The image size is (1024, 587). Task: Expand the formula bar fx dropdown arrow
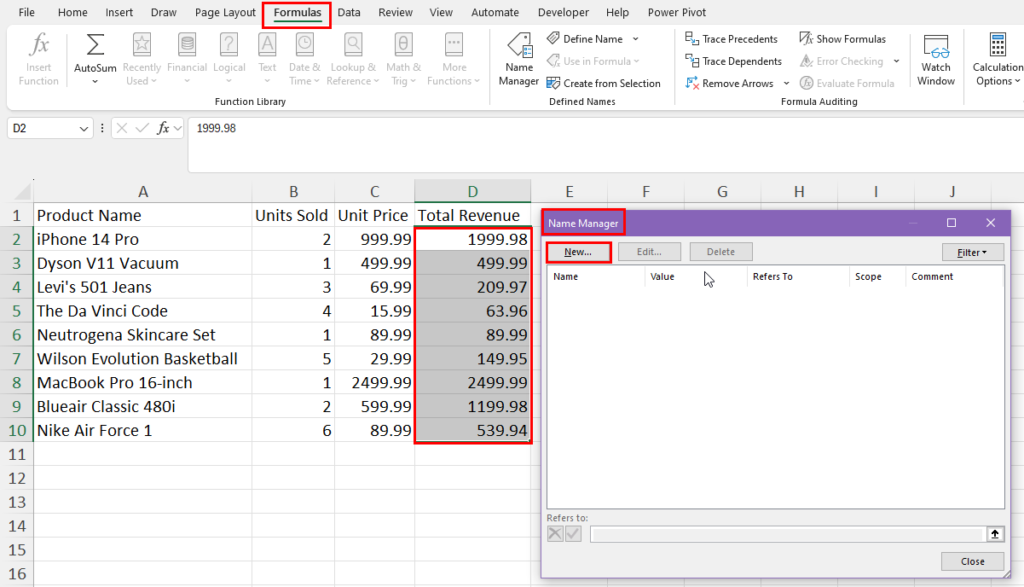point(178,129)
